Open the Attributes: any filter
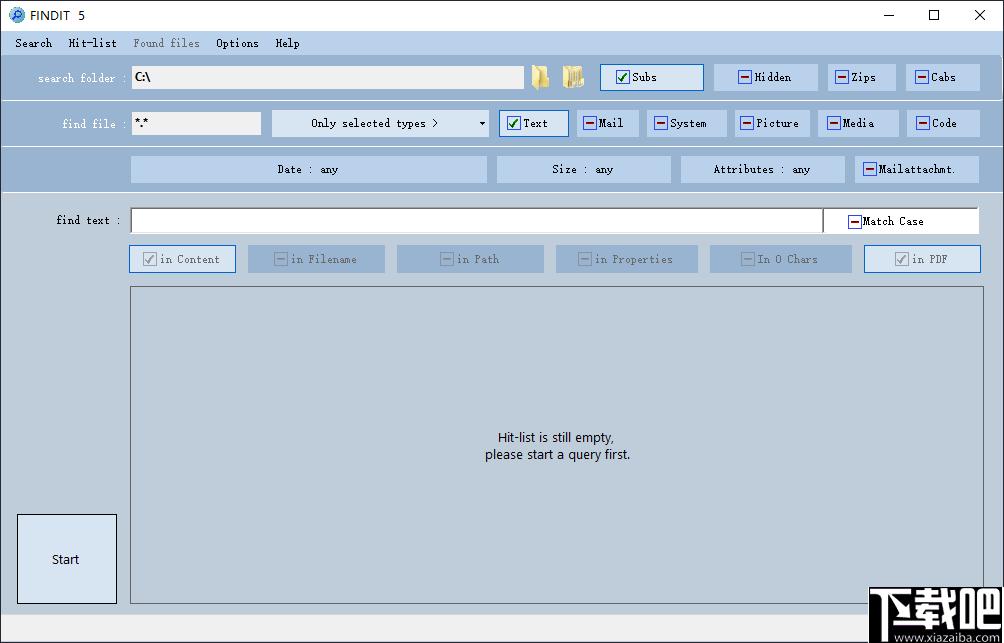The image size is (1004, 643). click(x=763, y=170)
